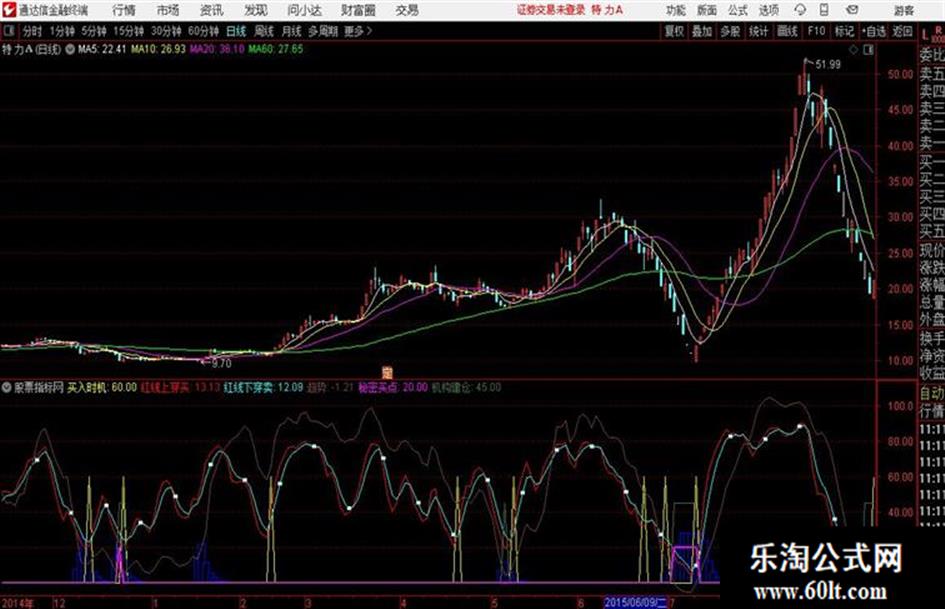The width and height of the screenshot is (945, 609).
Task: Open the 交易 menu
Action: point(407,10)
